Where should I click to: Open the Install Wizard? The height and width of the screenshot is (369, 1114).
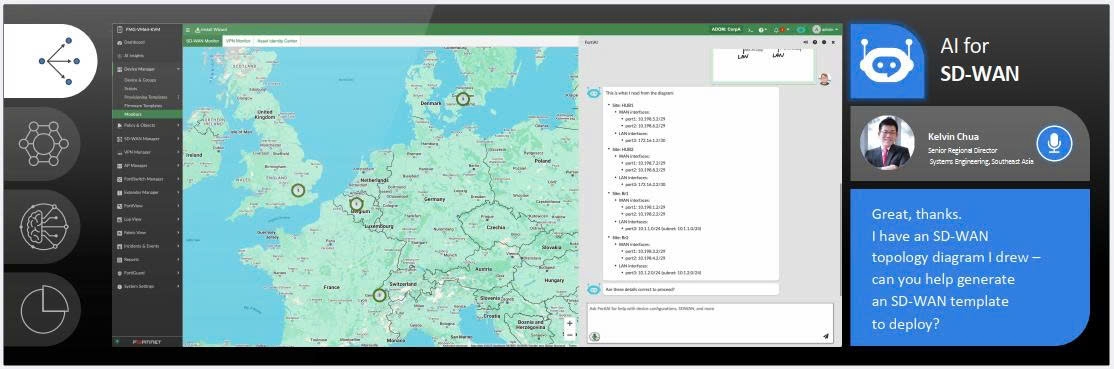tap(206, 30)
